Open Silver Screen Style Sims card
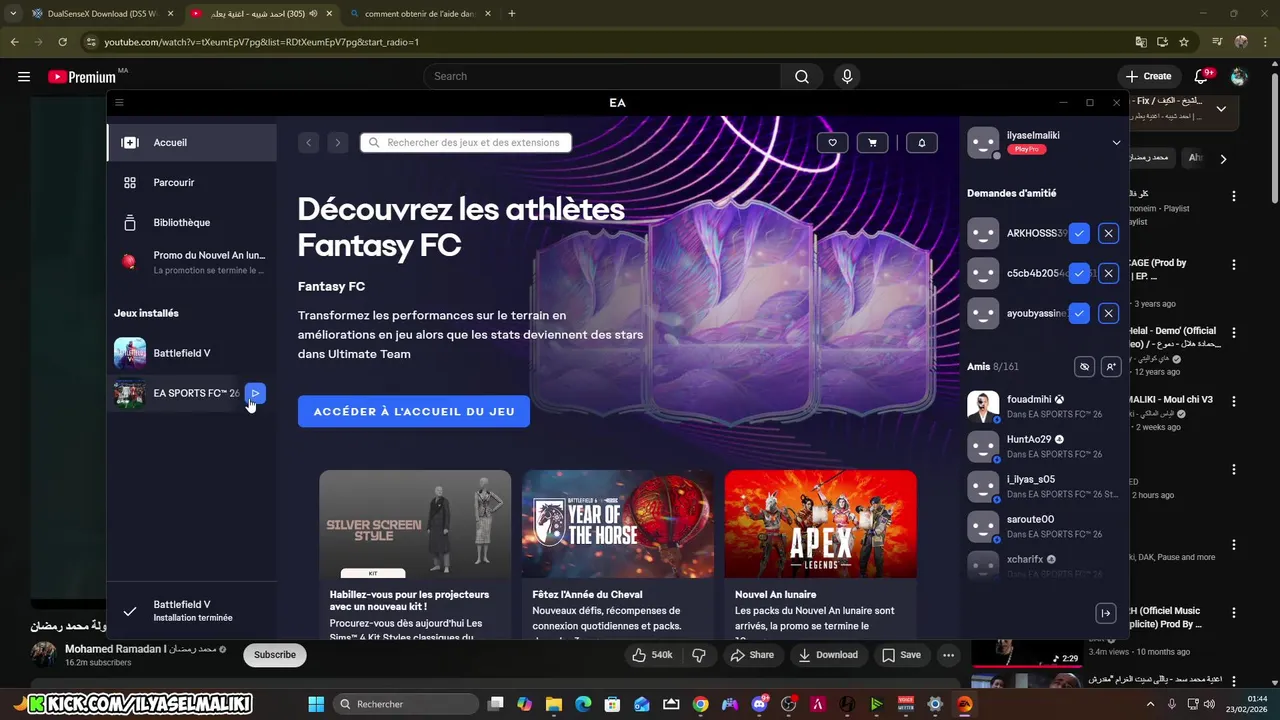Viewport: 1280px width, 720px height. coord(415,554)
